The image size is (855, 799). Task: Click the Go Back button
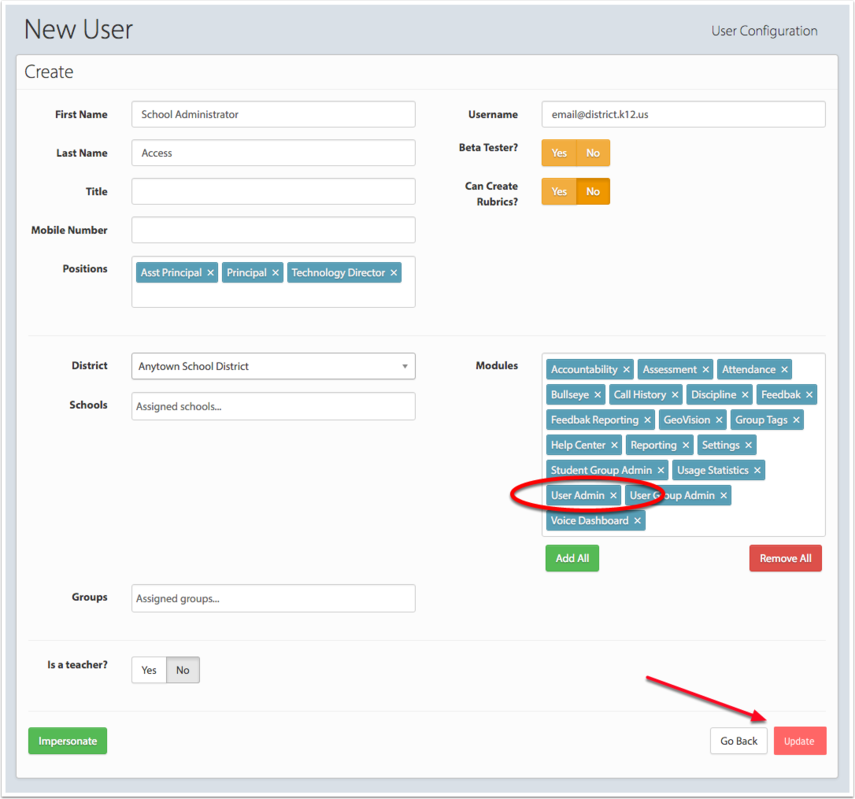tap(739, 741)
